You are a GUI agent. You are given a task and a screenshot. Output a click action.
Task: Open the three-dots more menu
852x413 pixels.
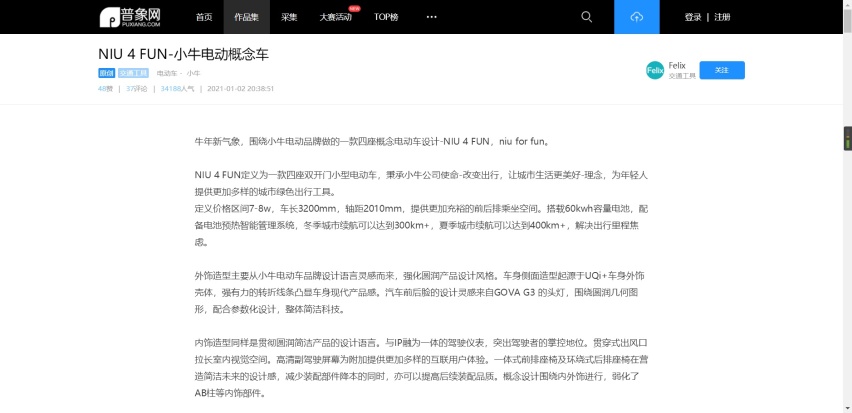(431, 17)
